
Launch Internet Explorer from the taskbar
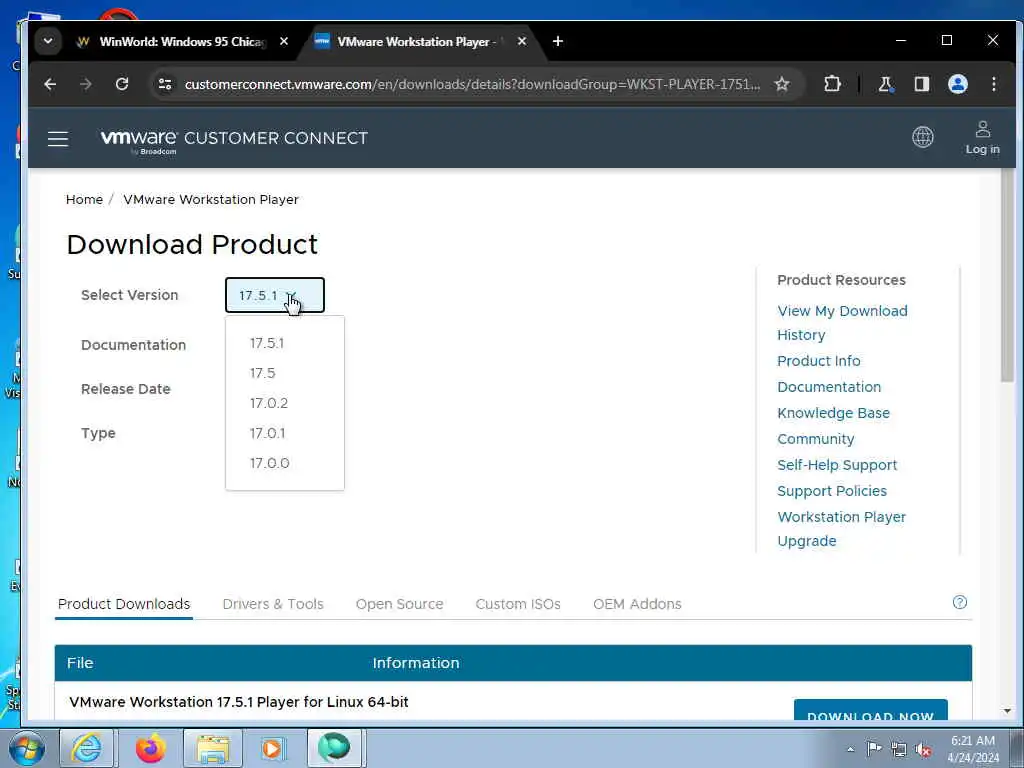click(x=87, y=748)
